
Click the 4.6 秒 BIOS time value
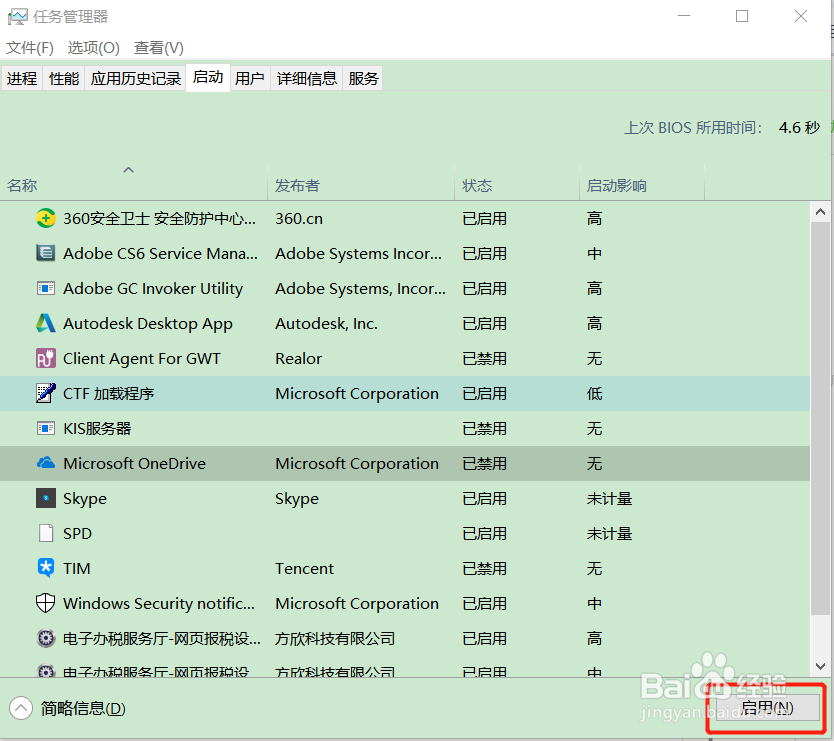(x=798, y=128)
